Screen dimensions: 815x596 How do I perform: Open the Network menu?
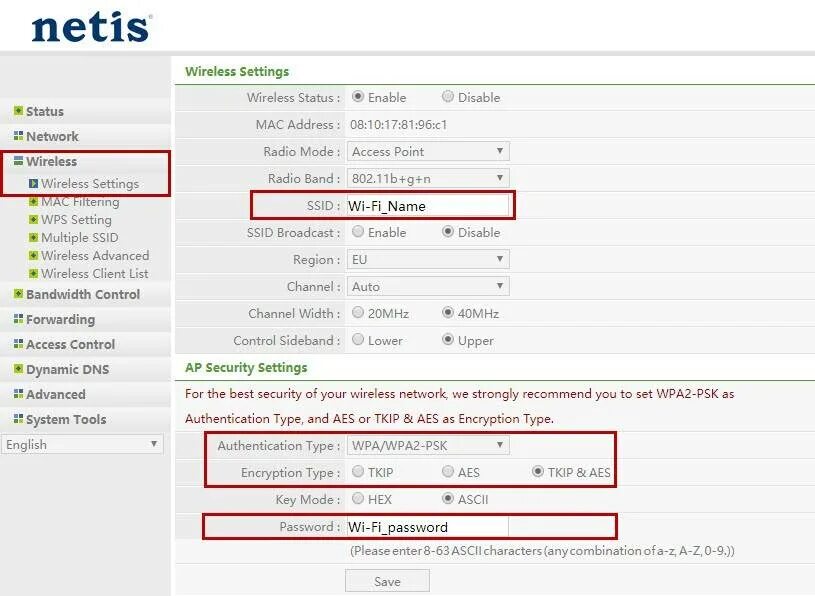52,136
